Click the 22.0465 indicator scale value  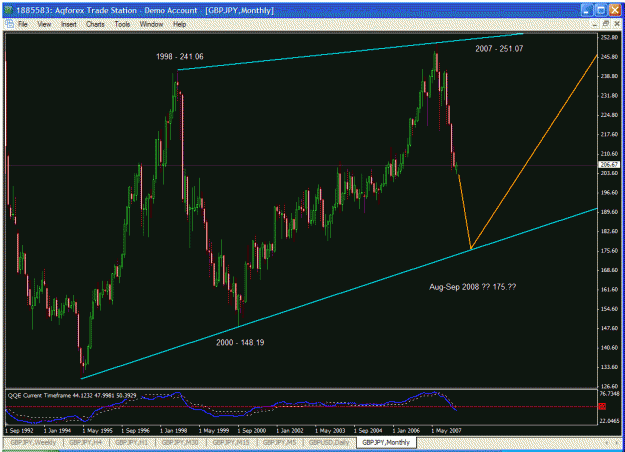[610, 421]
